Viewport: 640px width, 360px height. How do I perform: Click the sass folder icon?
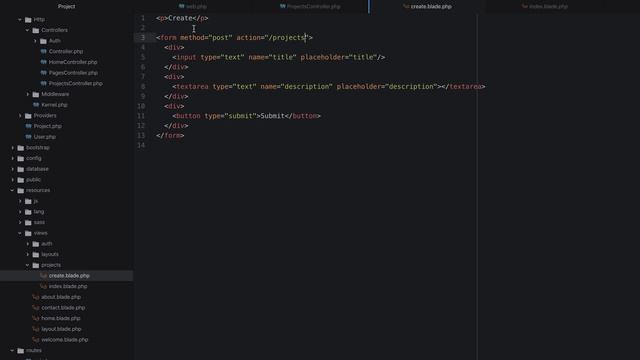[x=28, y=222]
